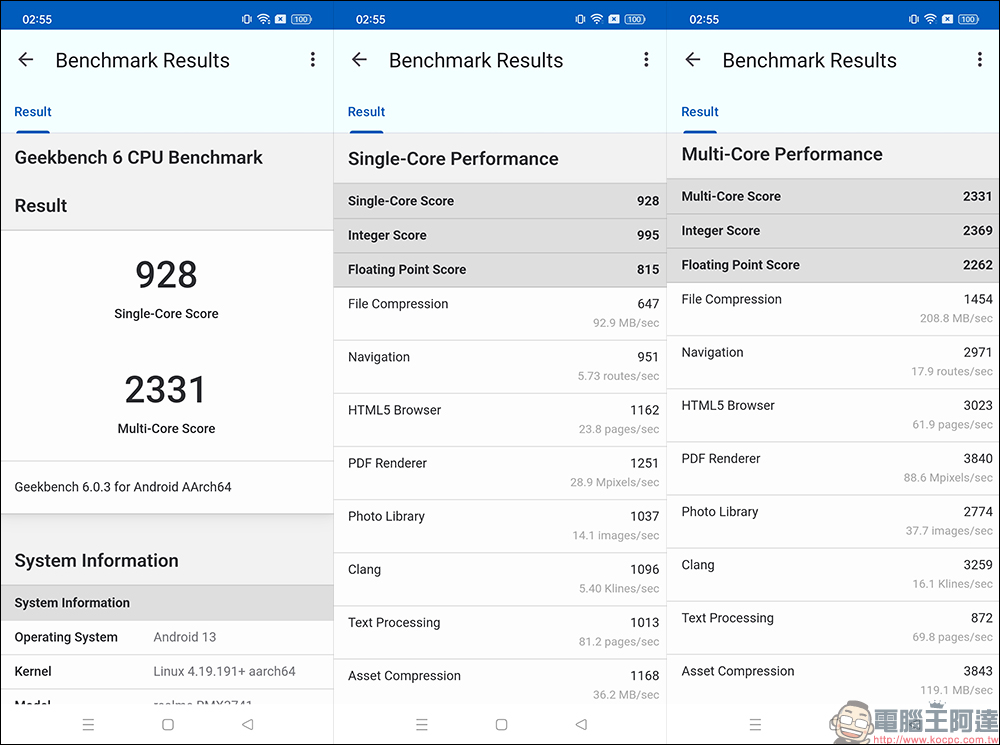This screenshot has width=1000, height=745.
Task: Tap Photo Library 1037 row
Action: (x=500, y=526)
